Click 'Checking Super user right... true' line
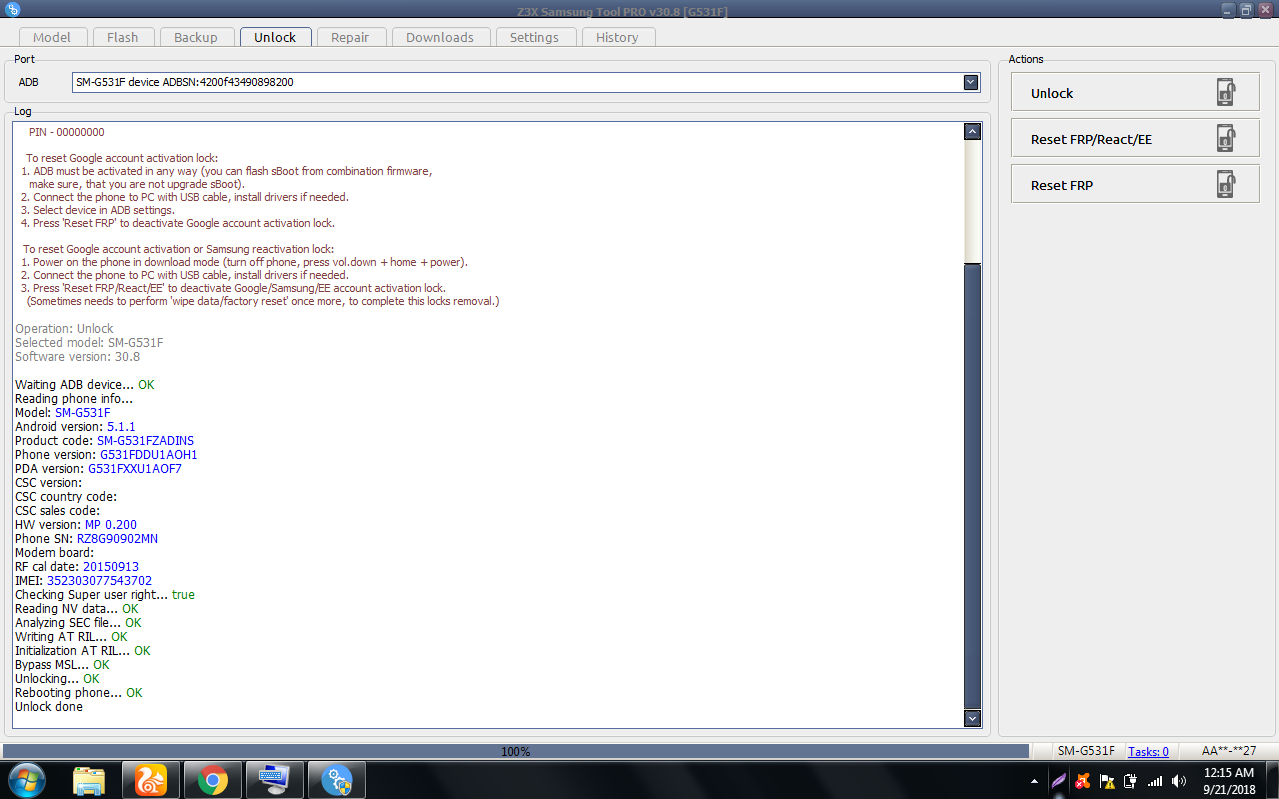Image resolution: width=1279 pixels, height=799 pixels. [x=105, y=595]
